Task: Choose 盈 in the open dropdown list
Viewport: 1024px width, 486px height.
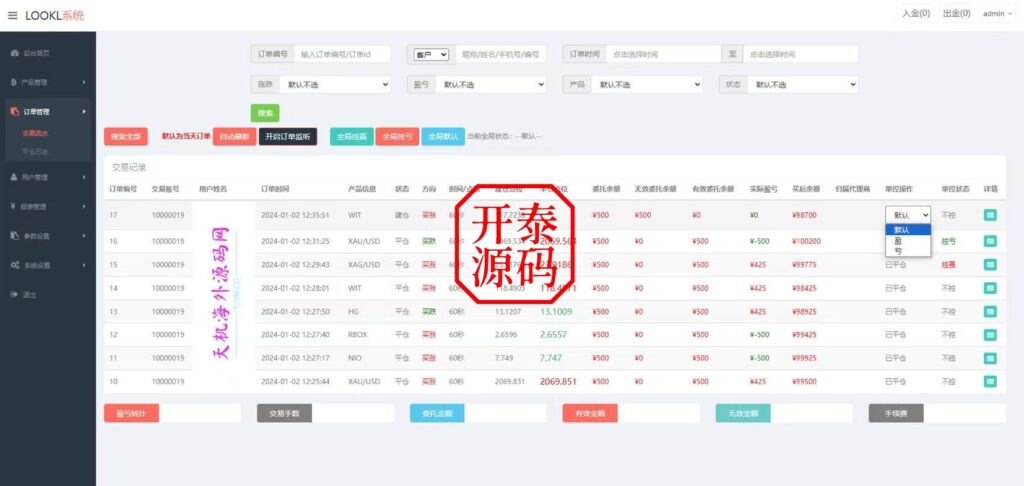Action: point(908,240)
